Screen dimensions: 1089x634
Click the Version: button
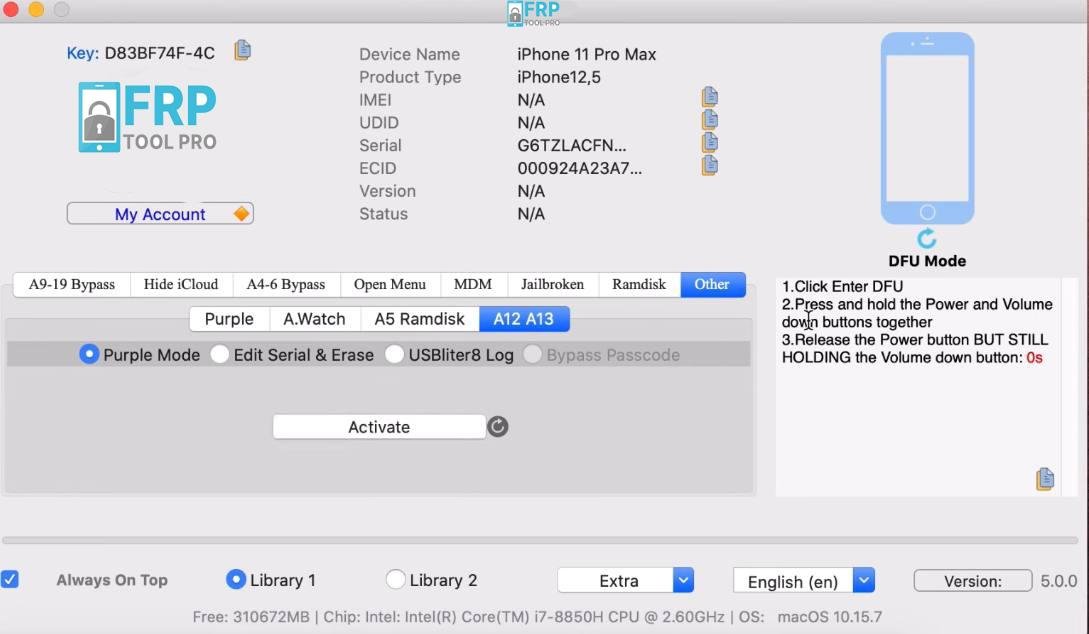[973, 581]
